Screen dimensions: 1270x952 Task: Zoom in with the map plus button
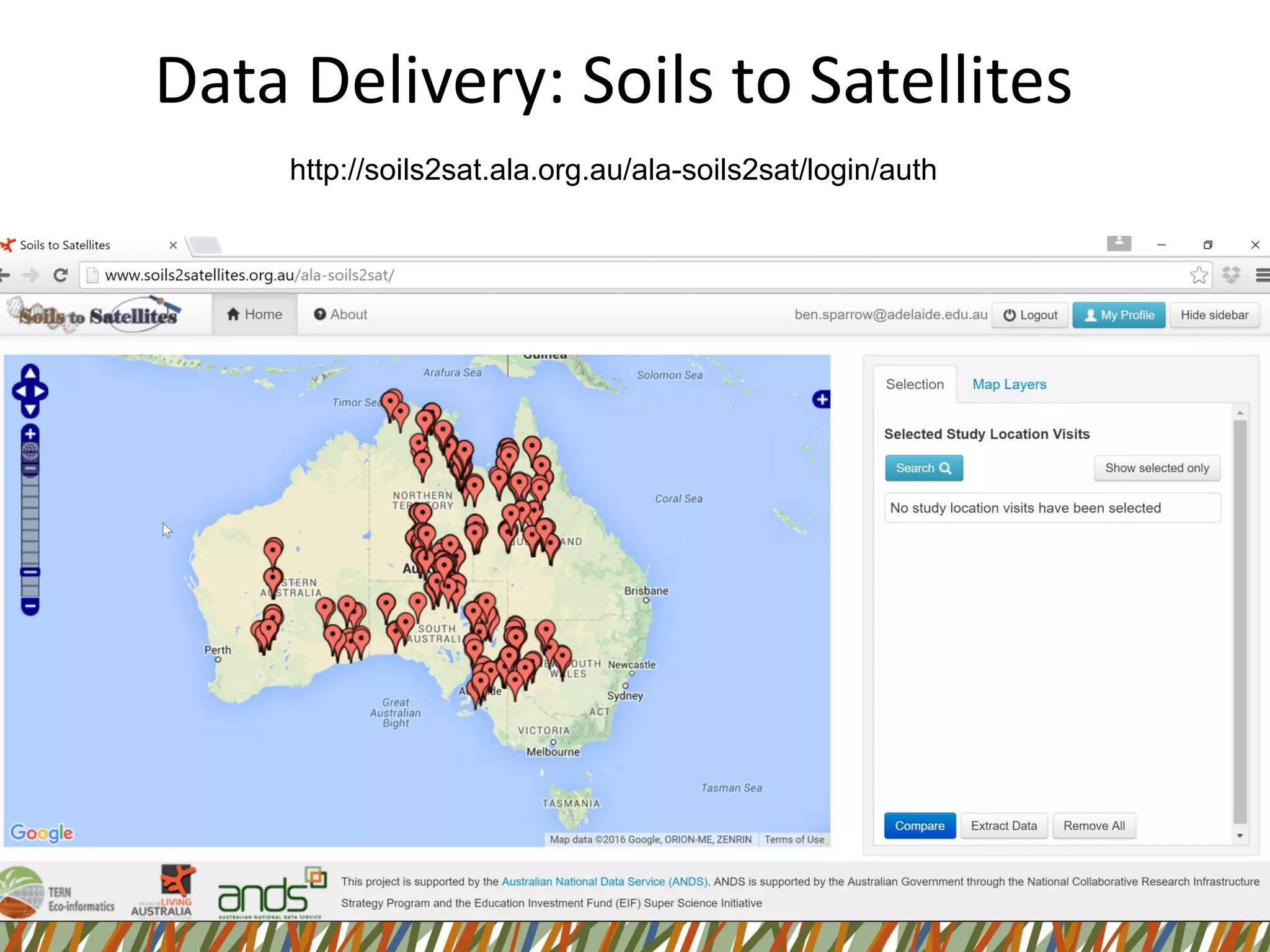pyautogui.click(x=30, y=433)
